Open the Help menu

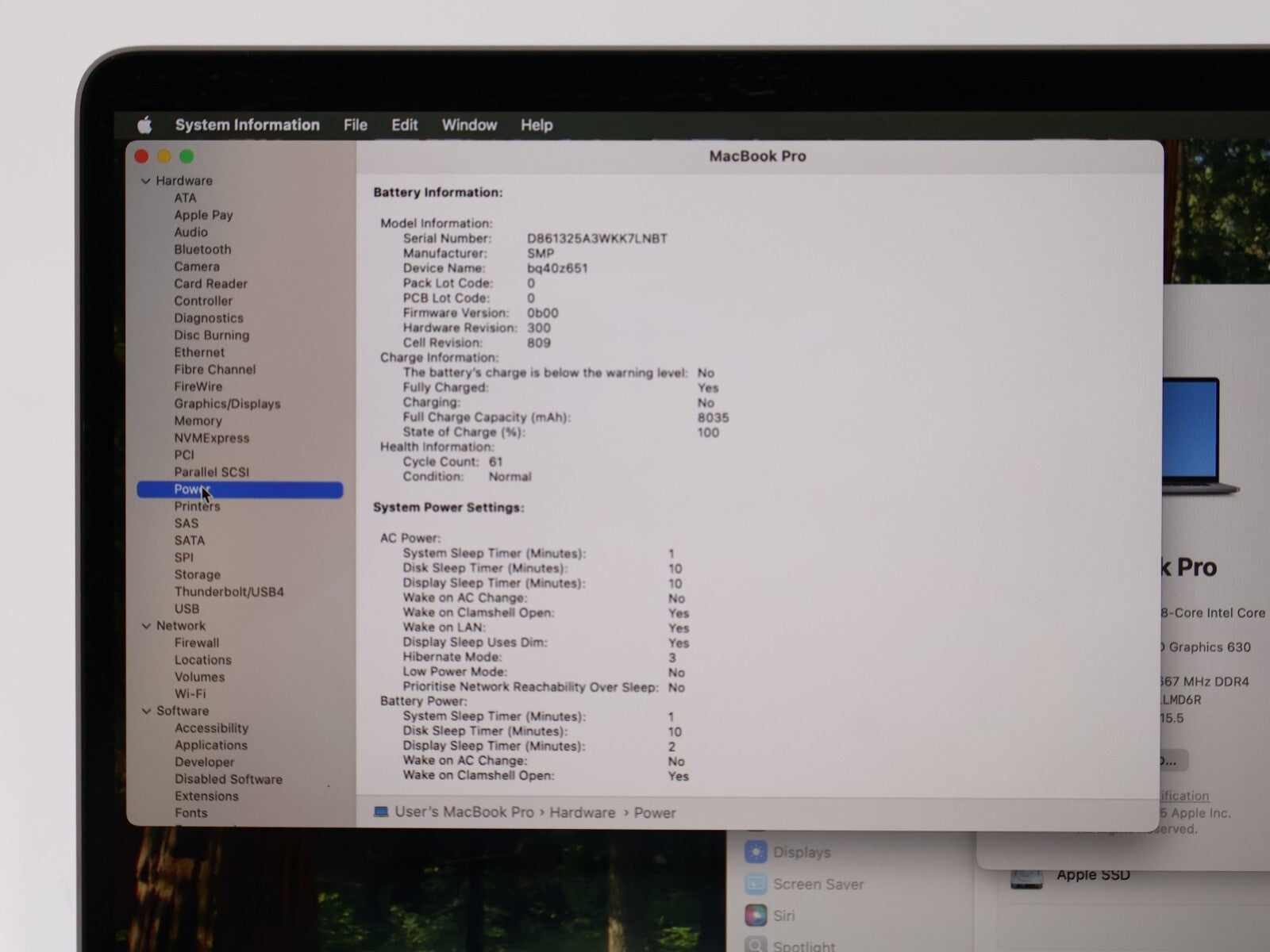coord(537,125)
